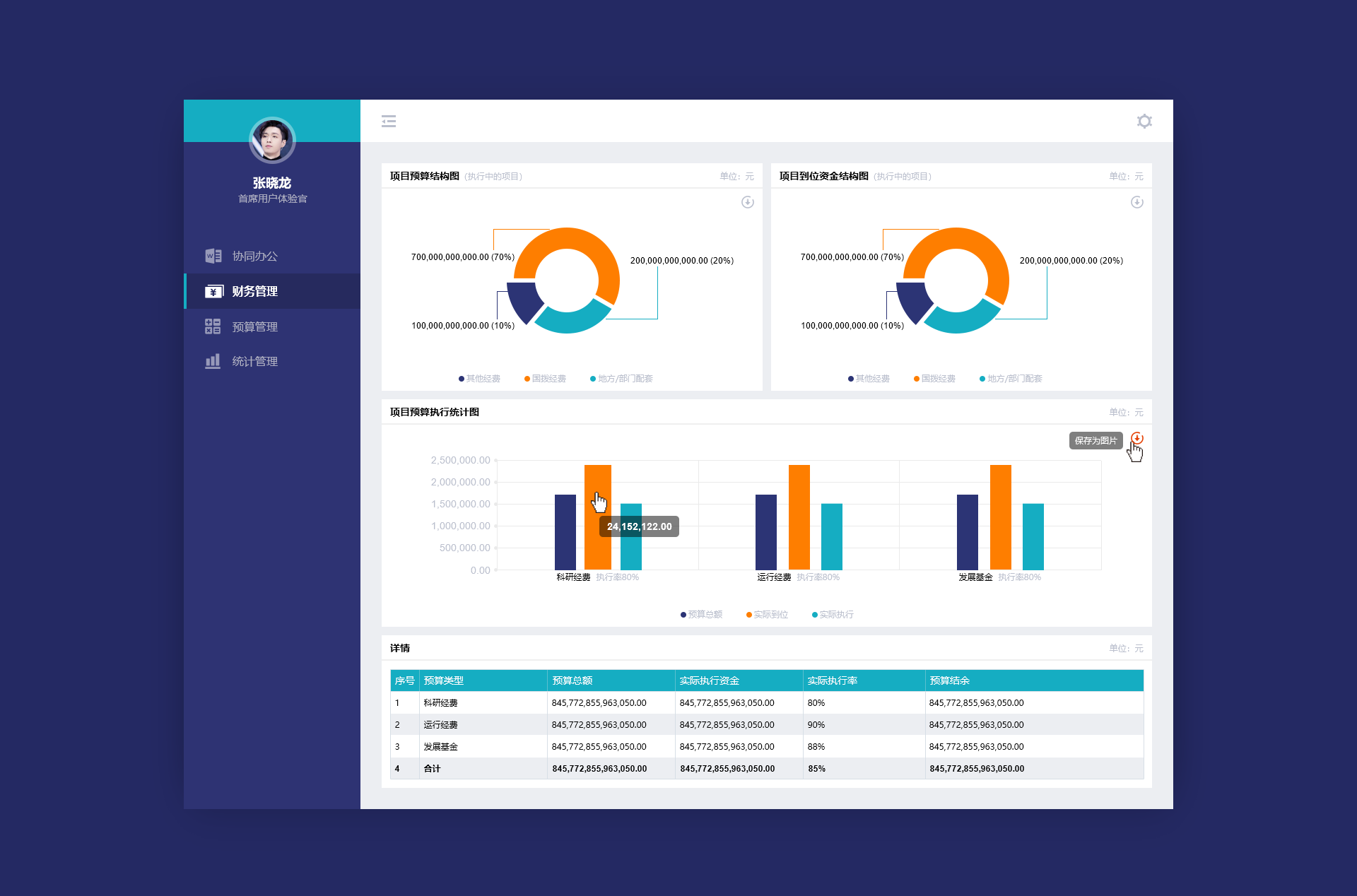This screenshot has width=1357, height=896.
Task: Select the 财务管理 menu item
Action: tap(272, 291)
